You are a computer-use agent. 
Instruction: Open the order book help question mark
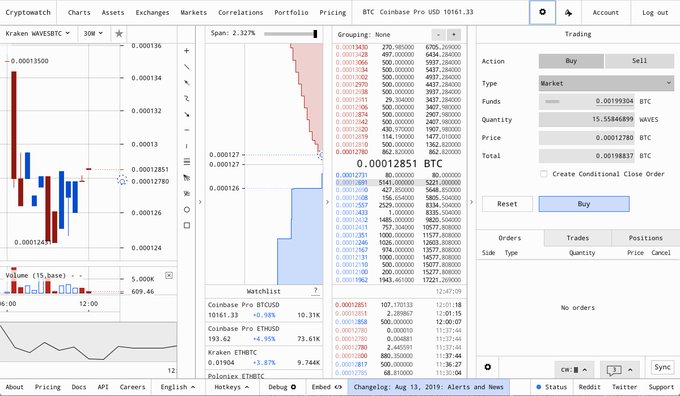pos(316,291)
